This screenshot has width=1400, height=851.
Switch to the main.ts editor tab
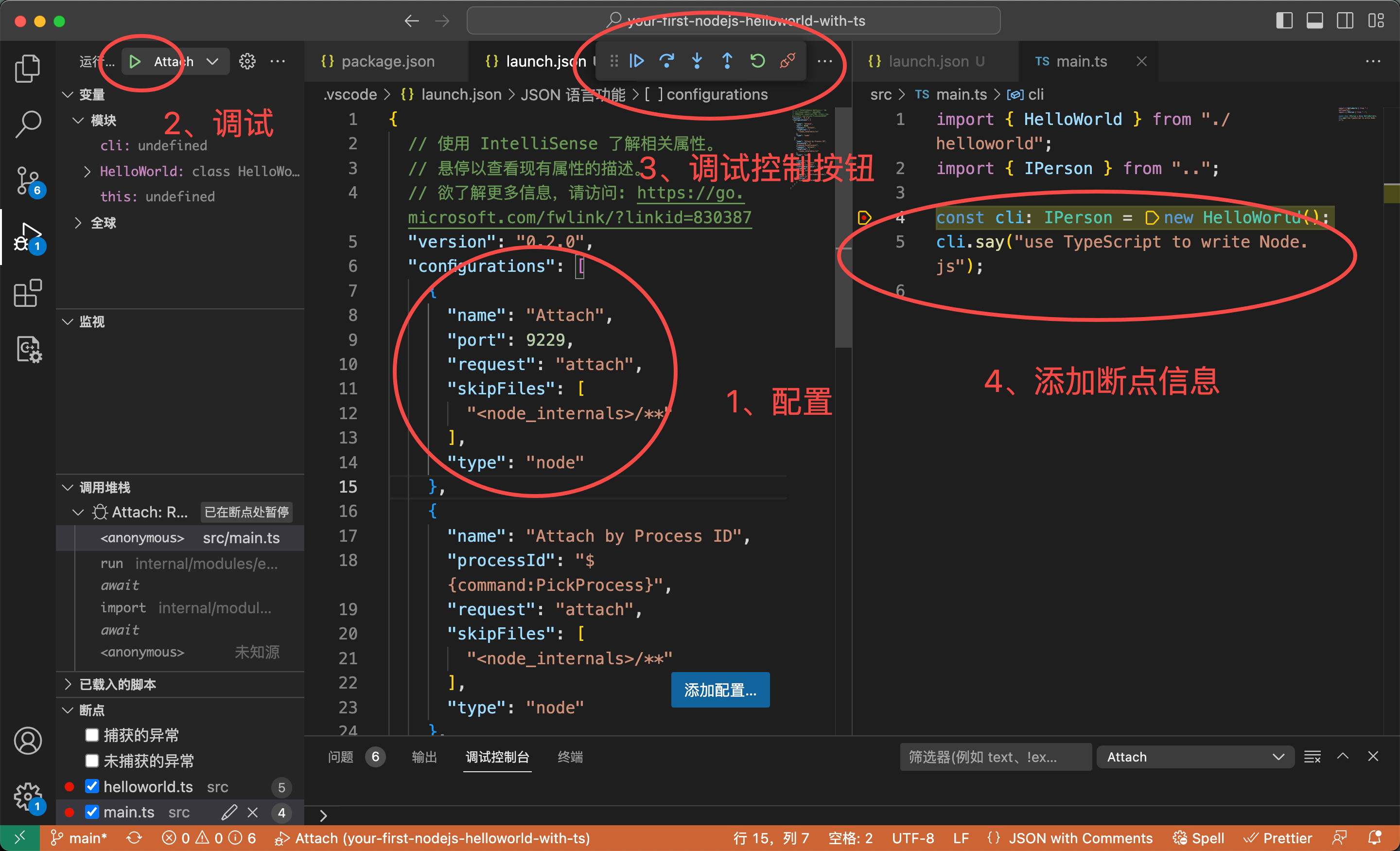click(x=1087, y=61)
